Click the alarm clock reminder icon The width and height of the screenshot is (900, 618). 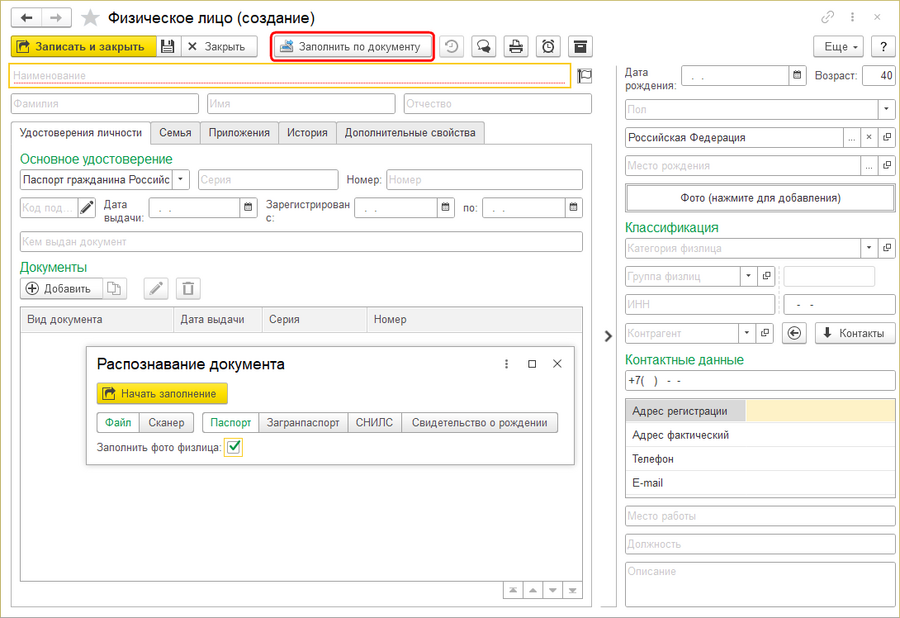(548, 47)
